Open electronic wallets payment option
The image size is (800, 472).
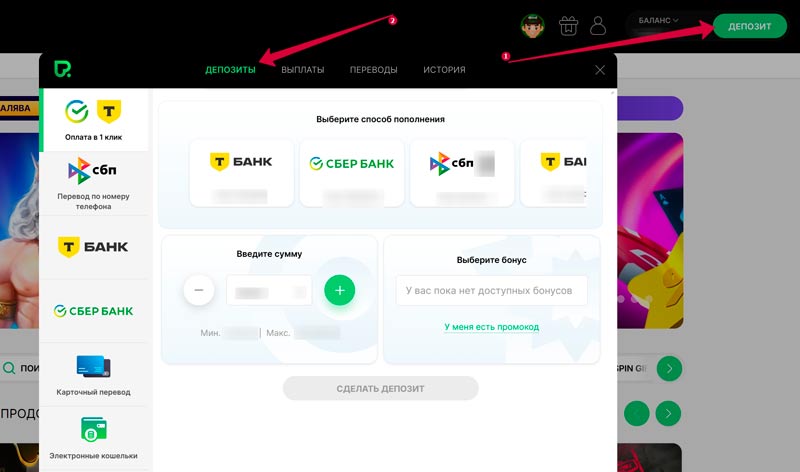(94, 438)
